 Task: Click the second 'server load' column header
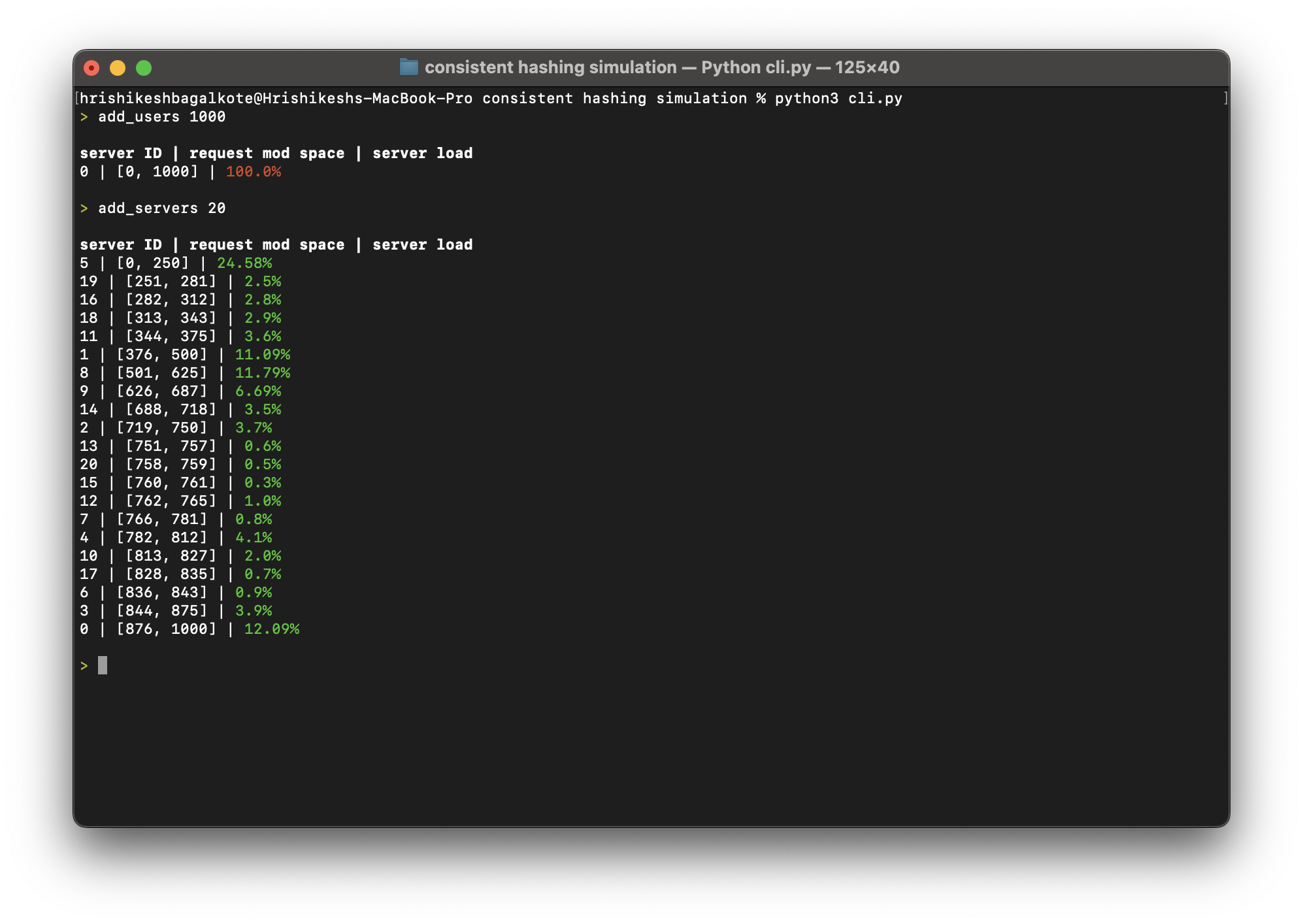click(422, 245)
